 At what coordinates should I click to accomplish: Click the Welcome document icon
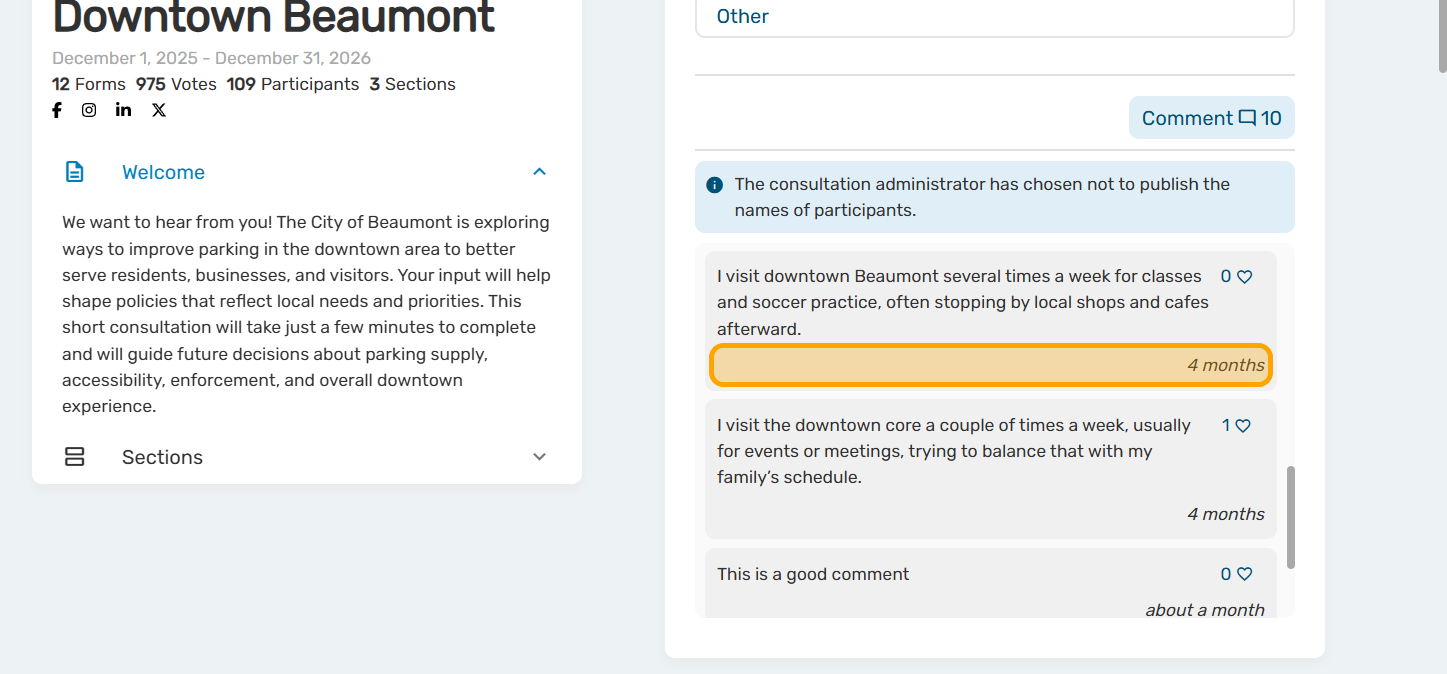(75, 172)
